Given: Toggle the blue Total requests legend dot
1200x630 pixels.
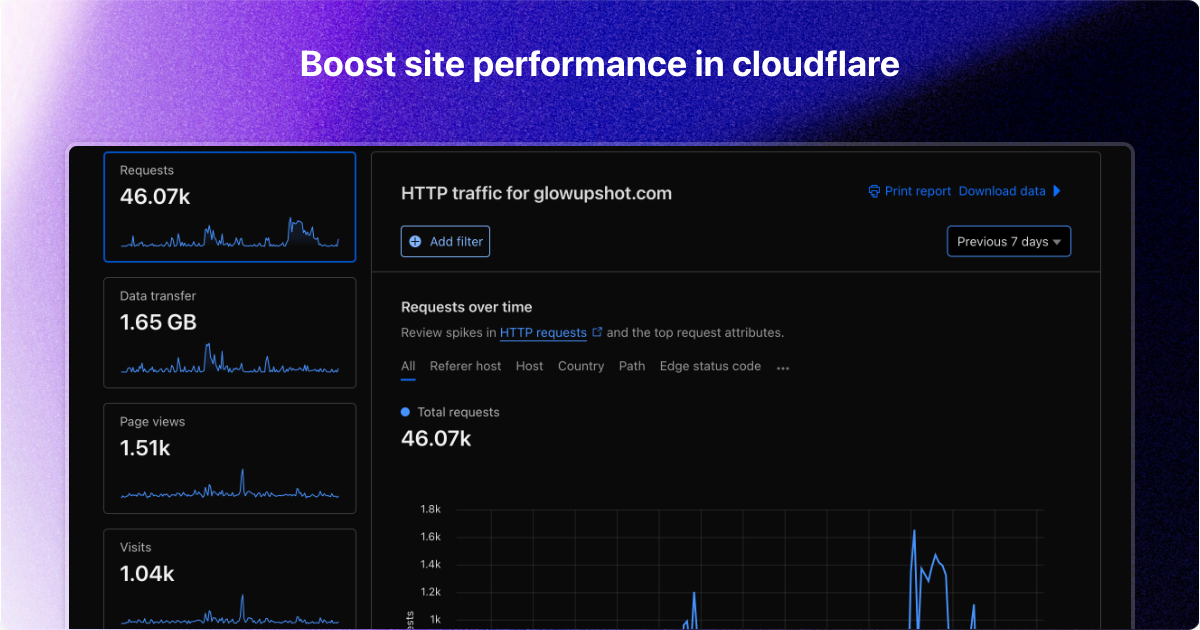Looking at the screenshot, I should 404,412.
